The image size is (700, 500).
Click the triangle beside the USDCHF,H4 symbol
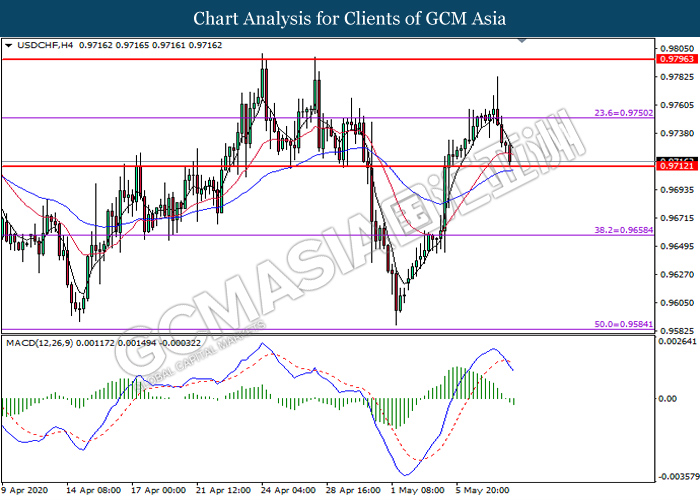click(x=9, y=46)
